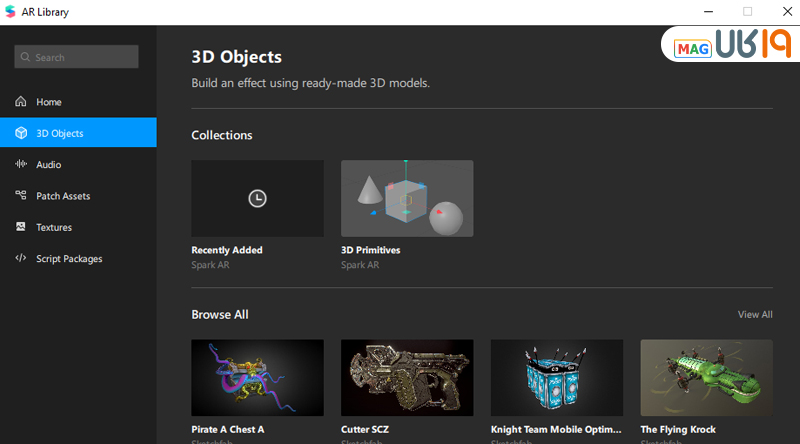This screenshot has height=444, width=800.
Task: Open the Home menu item
Action: point(48,102)
